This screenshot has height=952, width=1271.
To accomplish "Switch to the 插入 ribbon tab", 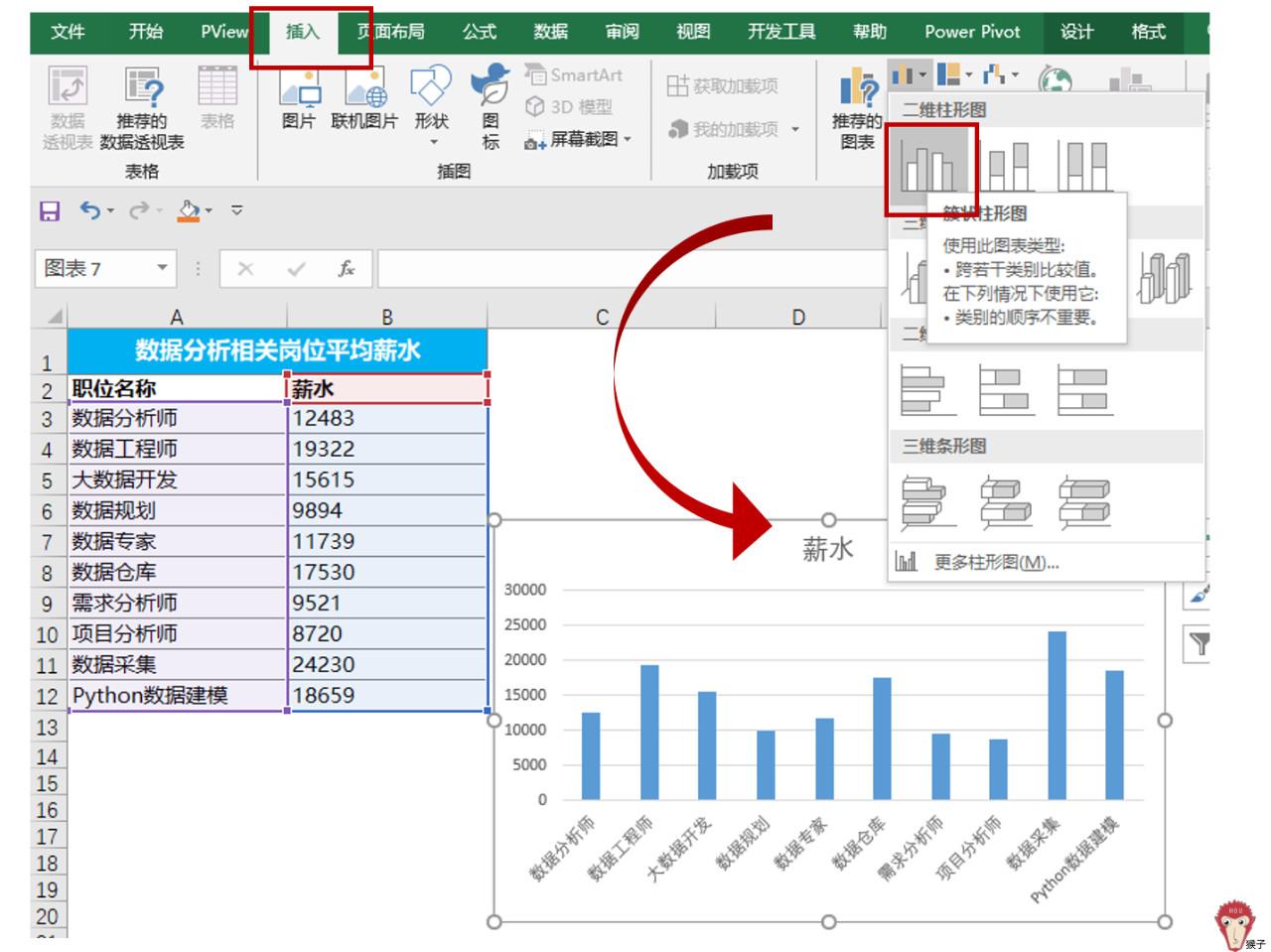I will tap(303, 32).
